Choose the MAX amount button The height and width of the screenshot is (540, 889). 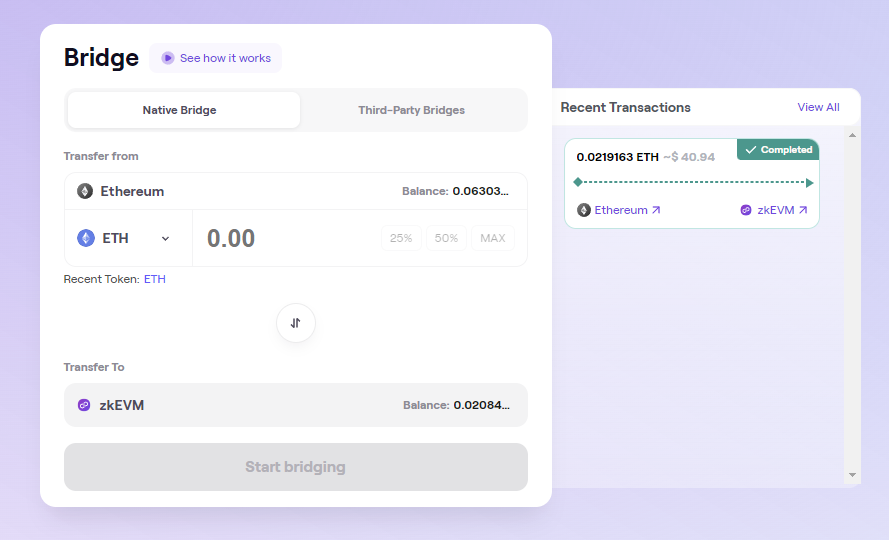click(x=493, y=238)
